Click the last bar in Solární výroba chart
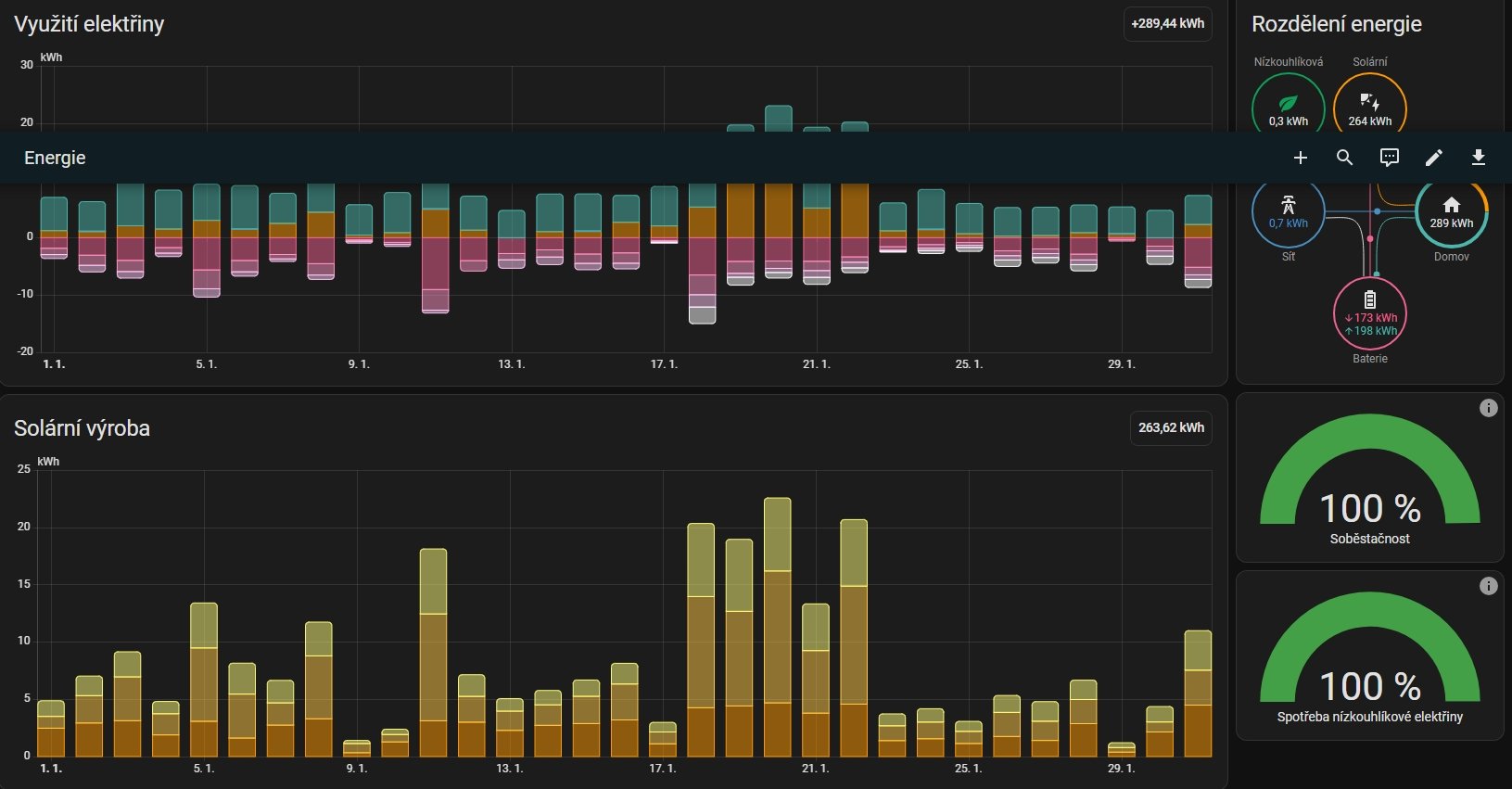The image size is (1512, 789). click(x=1198, y=694)
